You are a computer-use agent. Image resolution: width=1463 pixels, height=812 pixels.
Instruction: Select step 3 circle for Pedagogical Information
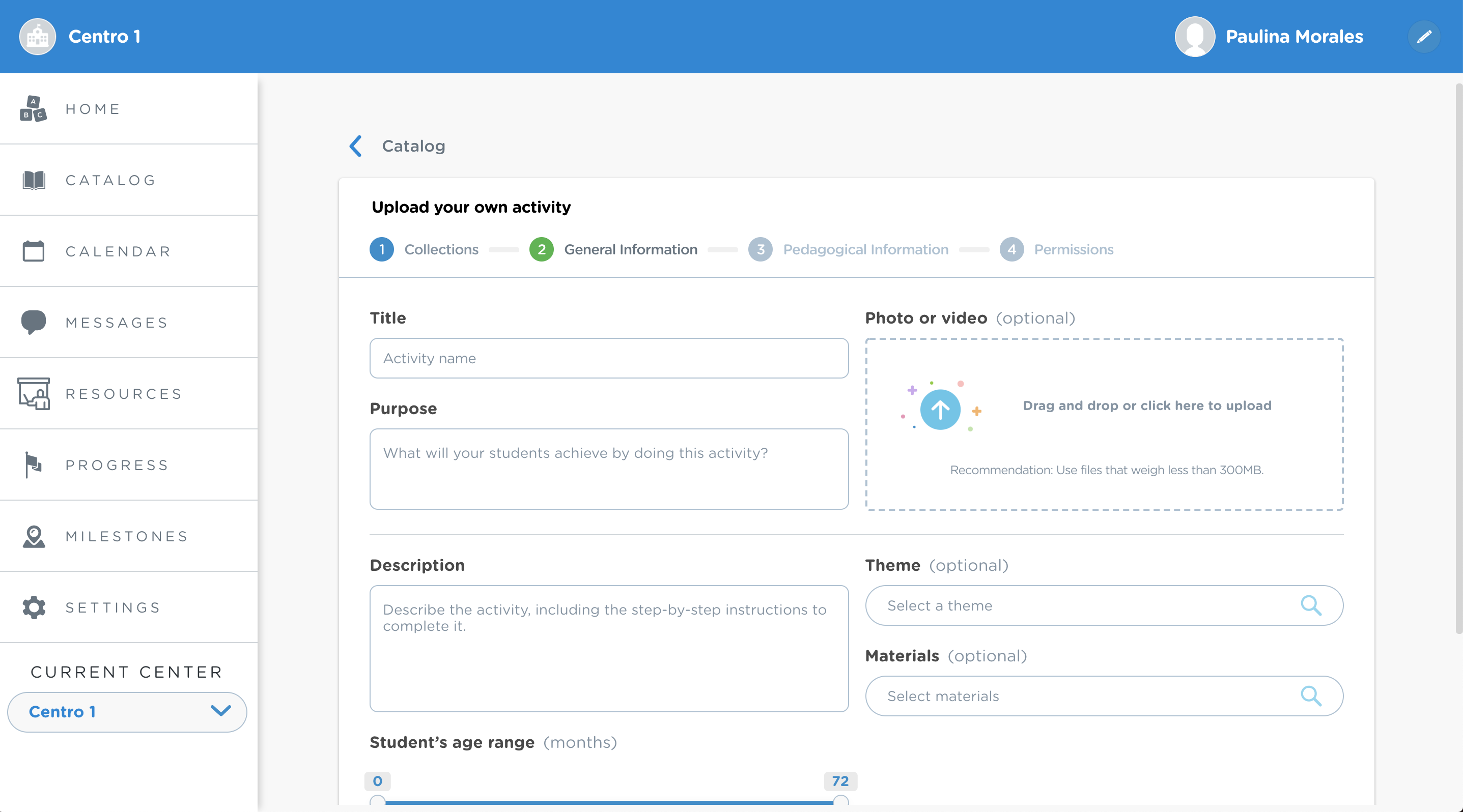click(x=760, y=249)
